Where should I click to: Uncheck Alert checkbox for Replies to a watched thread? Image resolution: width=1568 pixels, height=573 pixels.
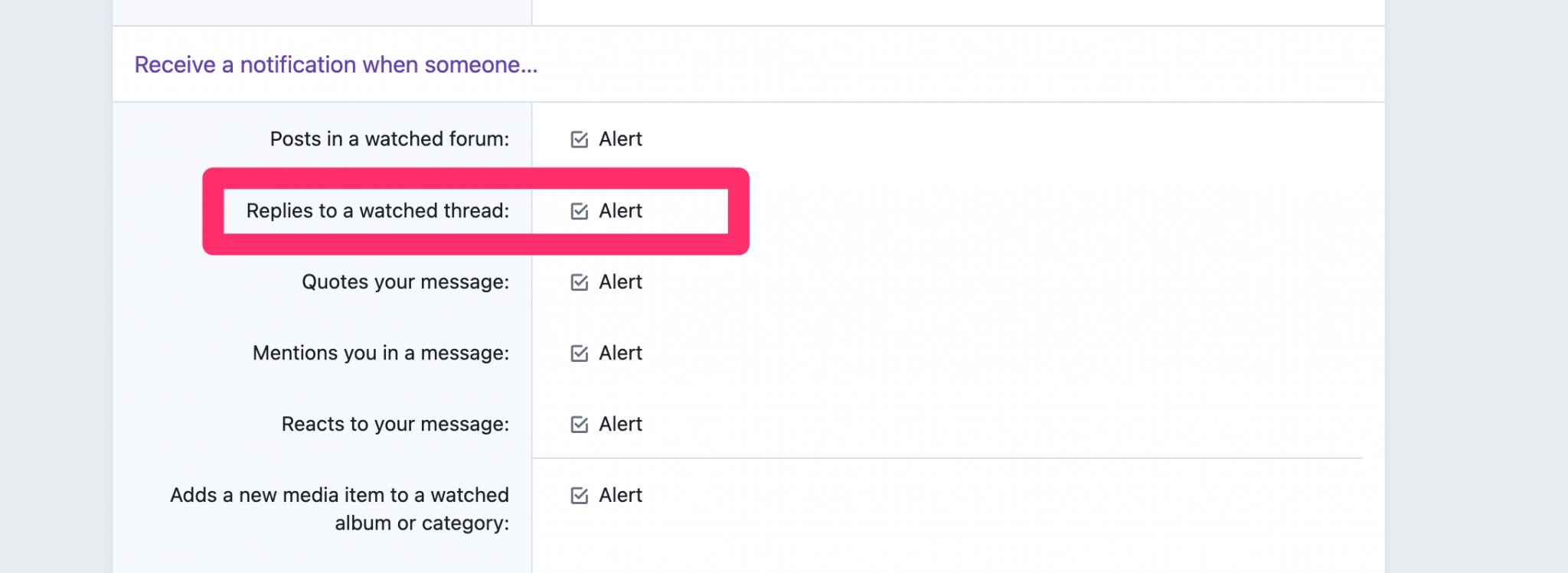[580, 211]
